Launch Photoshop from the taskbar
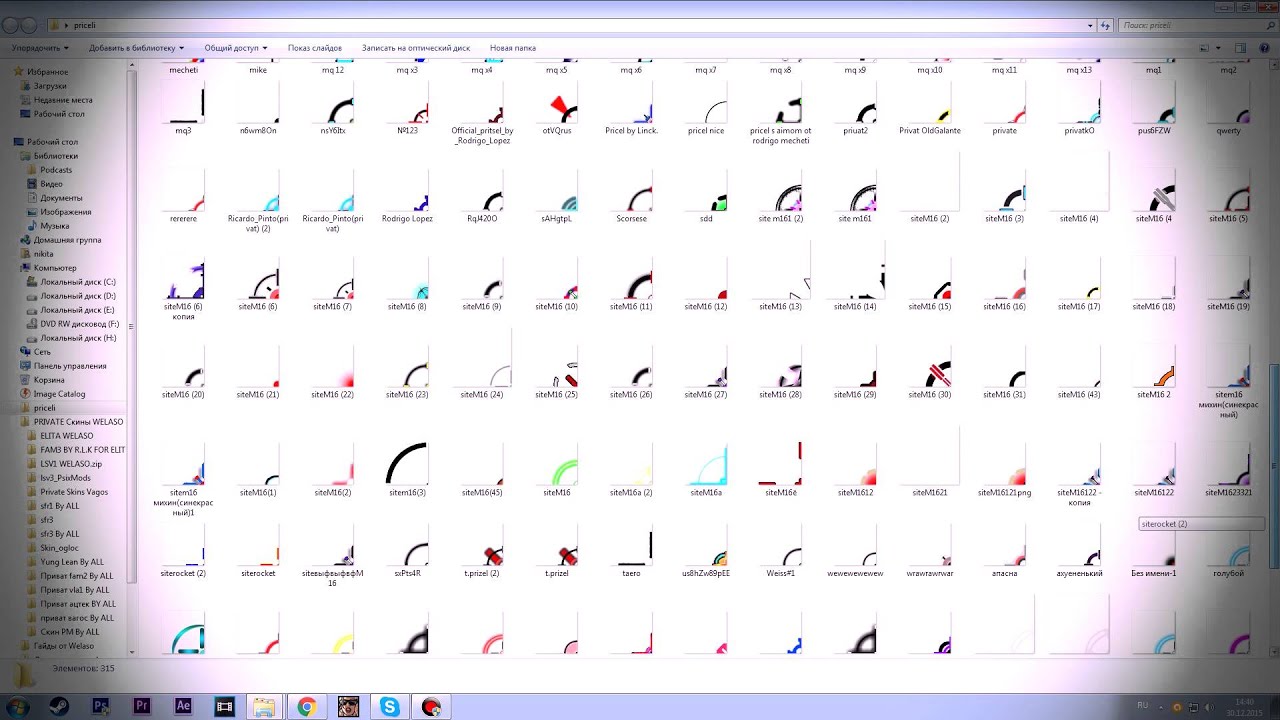The width and height of the screenshot is (1280, 720). coord(100,706)
